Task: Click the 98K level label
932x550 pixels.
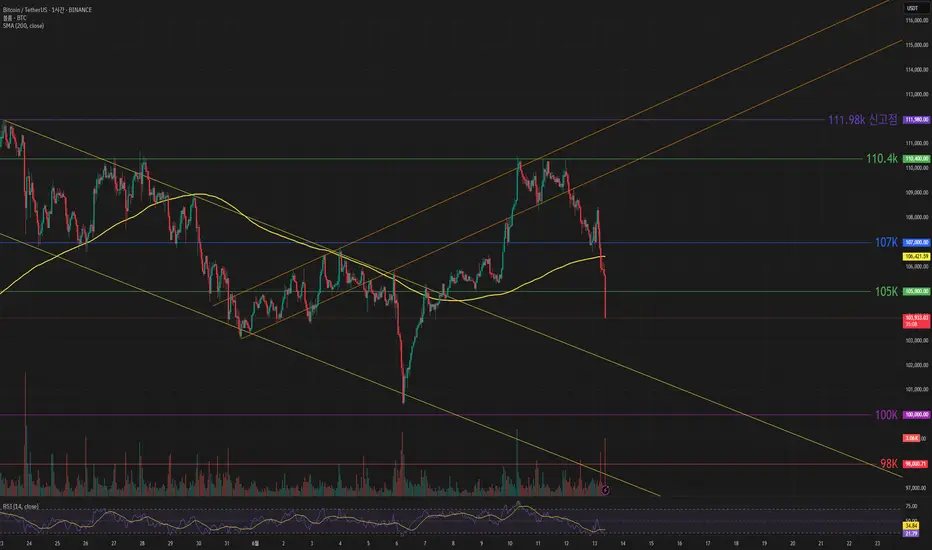Action: (889, 464)
